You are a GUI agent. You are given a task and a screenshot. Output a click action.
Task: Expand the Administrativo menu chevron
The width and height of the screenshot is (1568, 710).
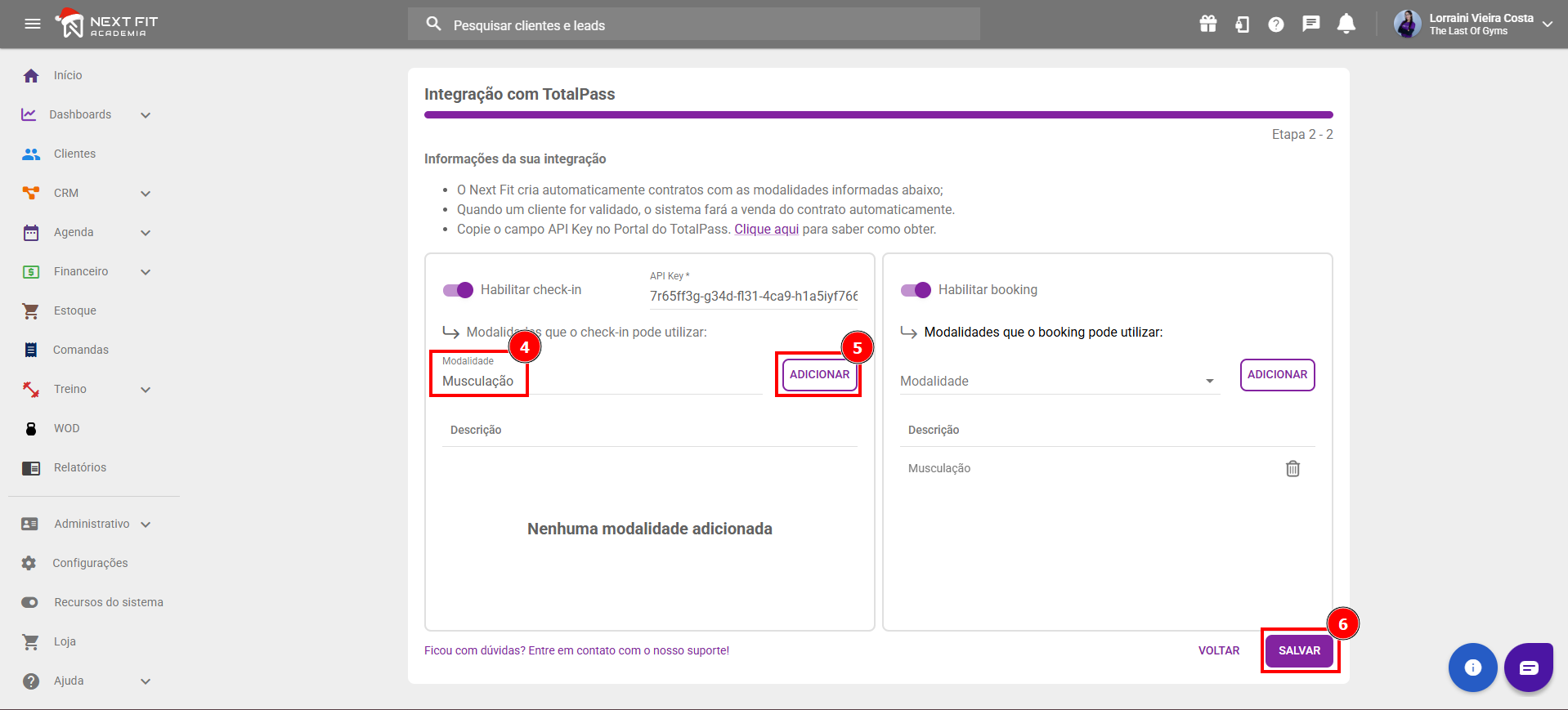(x=146, y=525)
